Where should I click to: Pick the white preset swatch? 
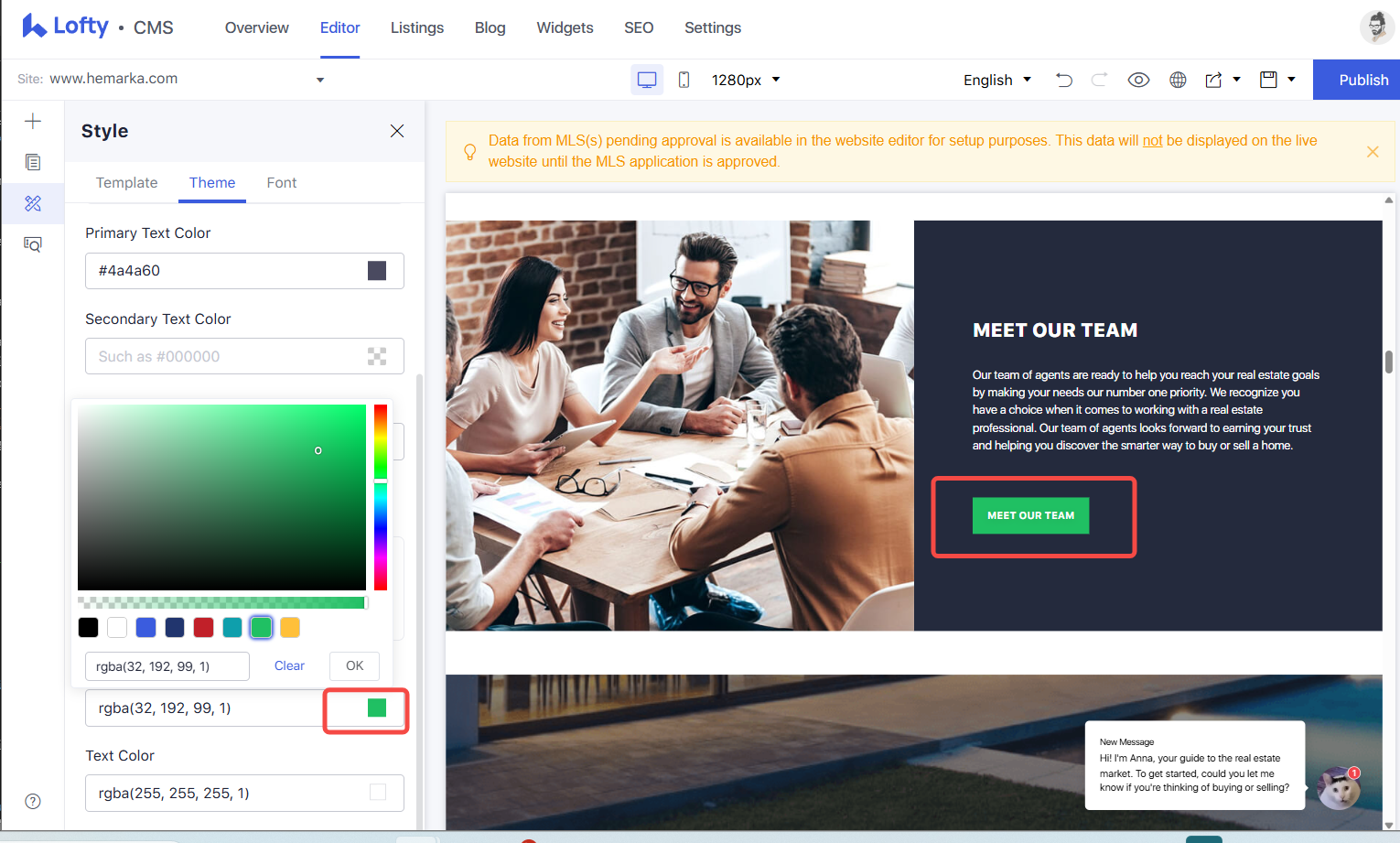click(x=117, y=627)
